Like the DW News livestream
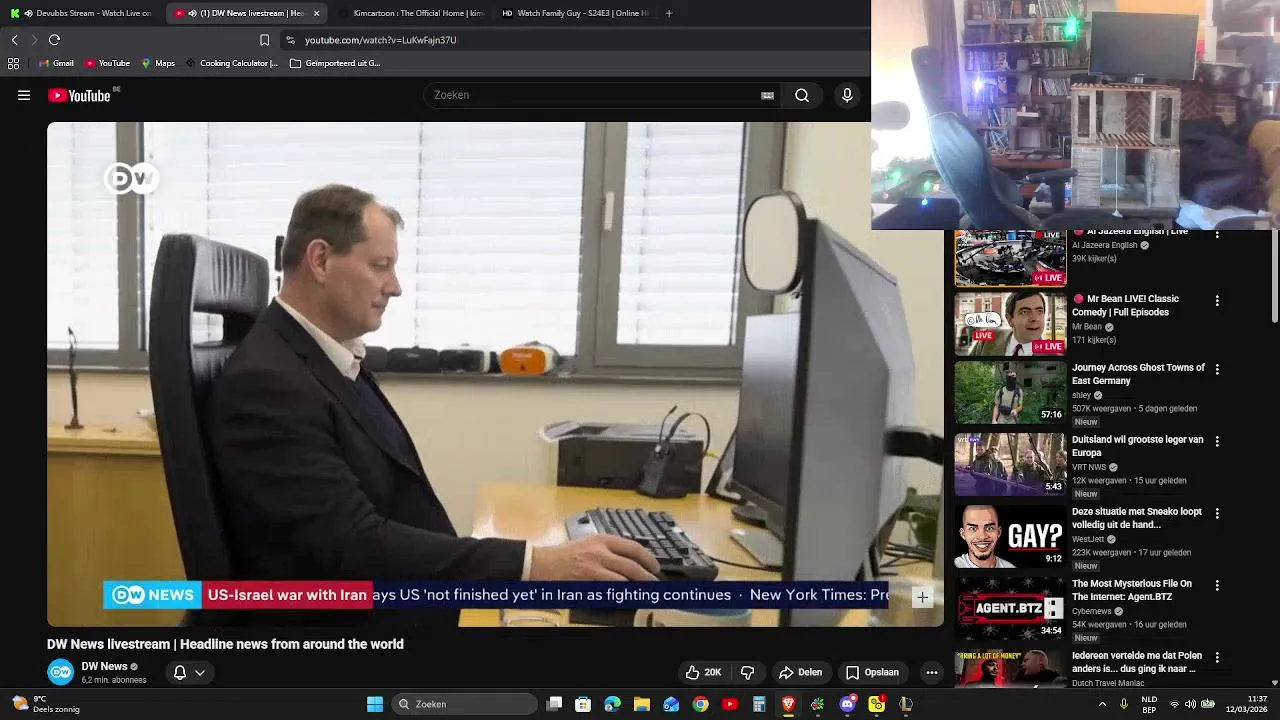This screenshot has height=720, width=1280. (703, 672)
